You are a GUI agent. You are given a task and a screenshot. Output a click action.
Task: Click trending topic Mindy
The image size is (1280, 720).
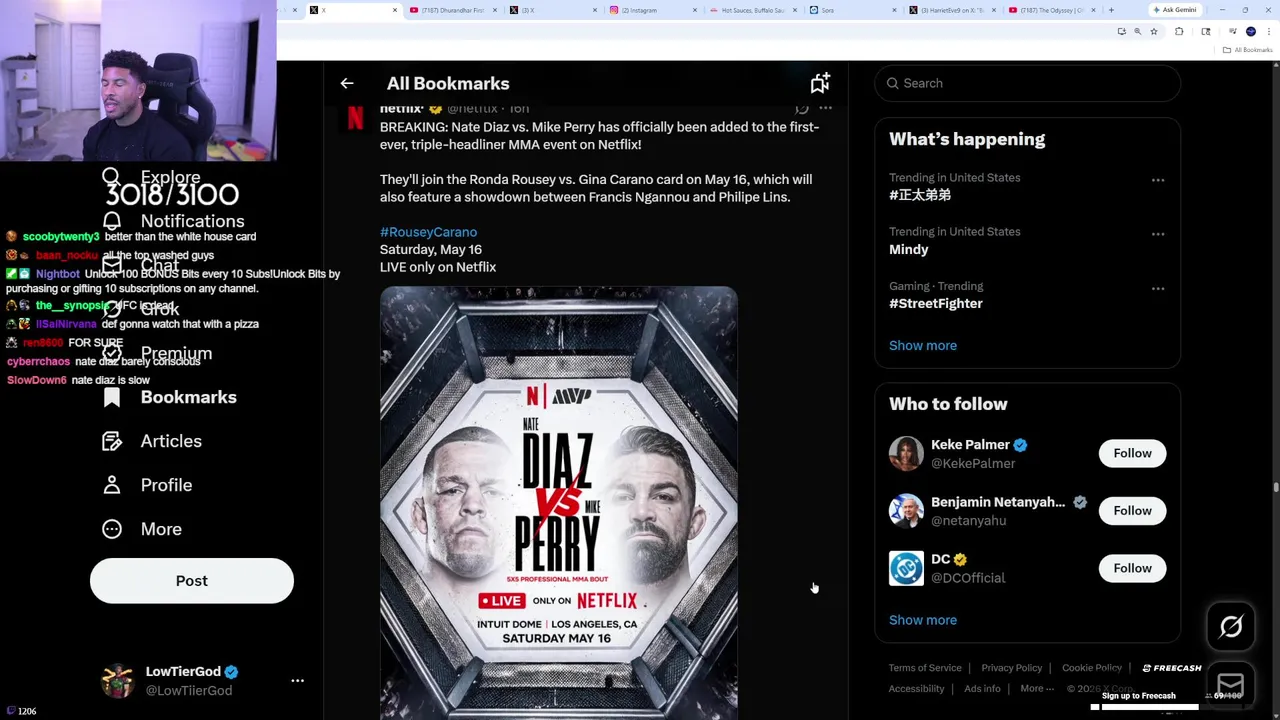pyautogui.click(x=909, y=250)
